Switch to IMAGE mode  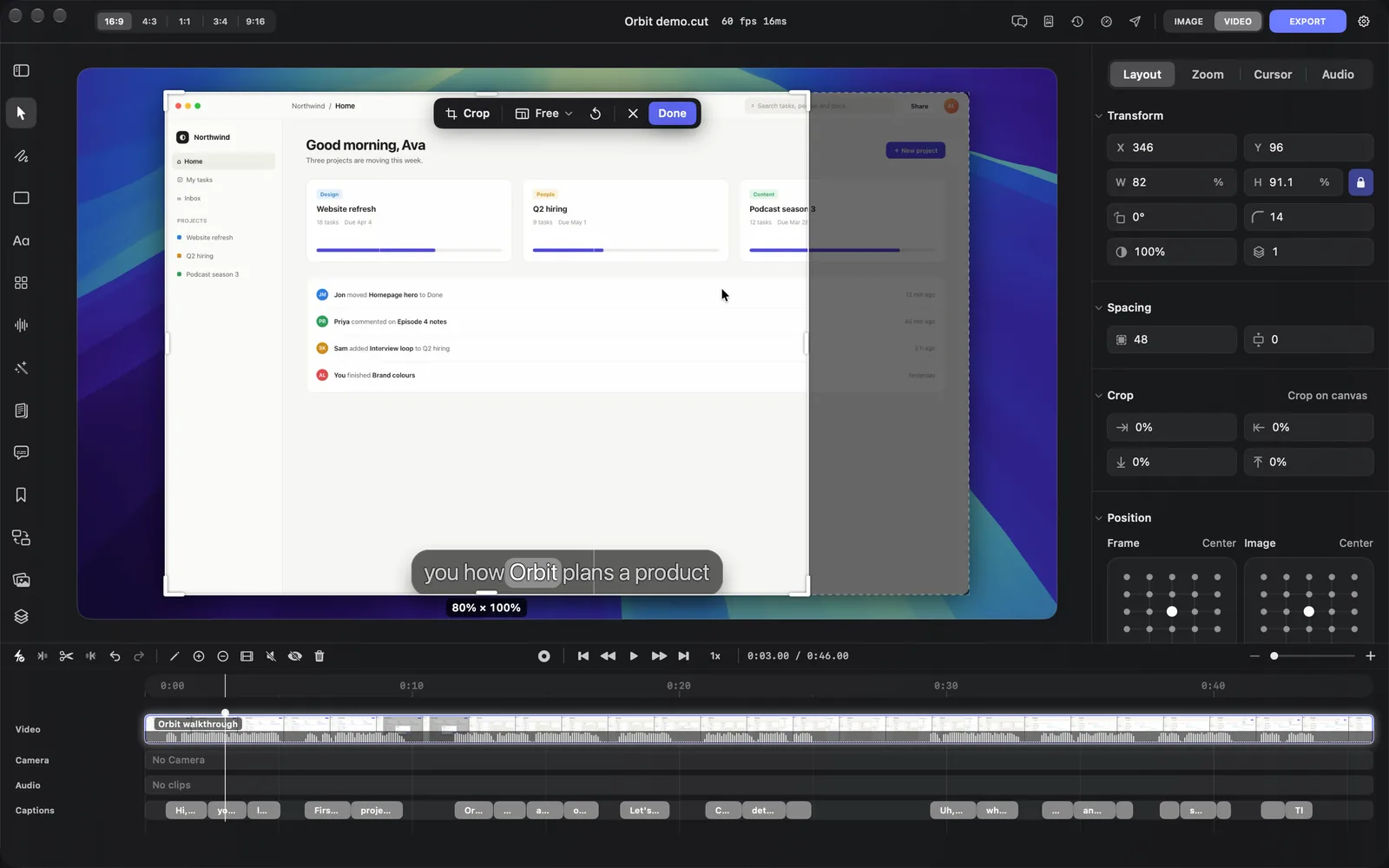[1188, 22]
